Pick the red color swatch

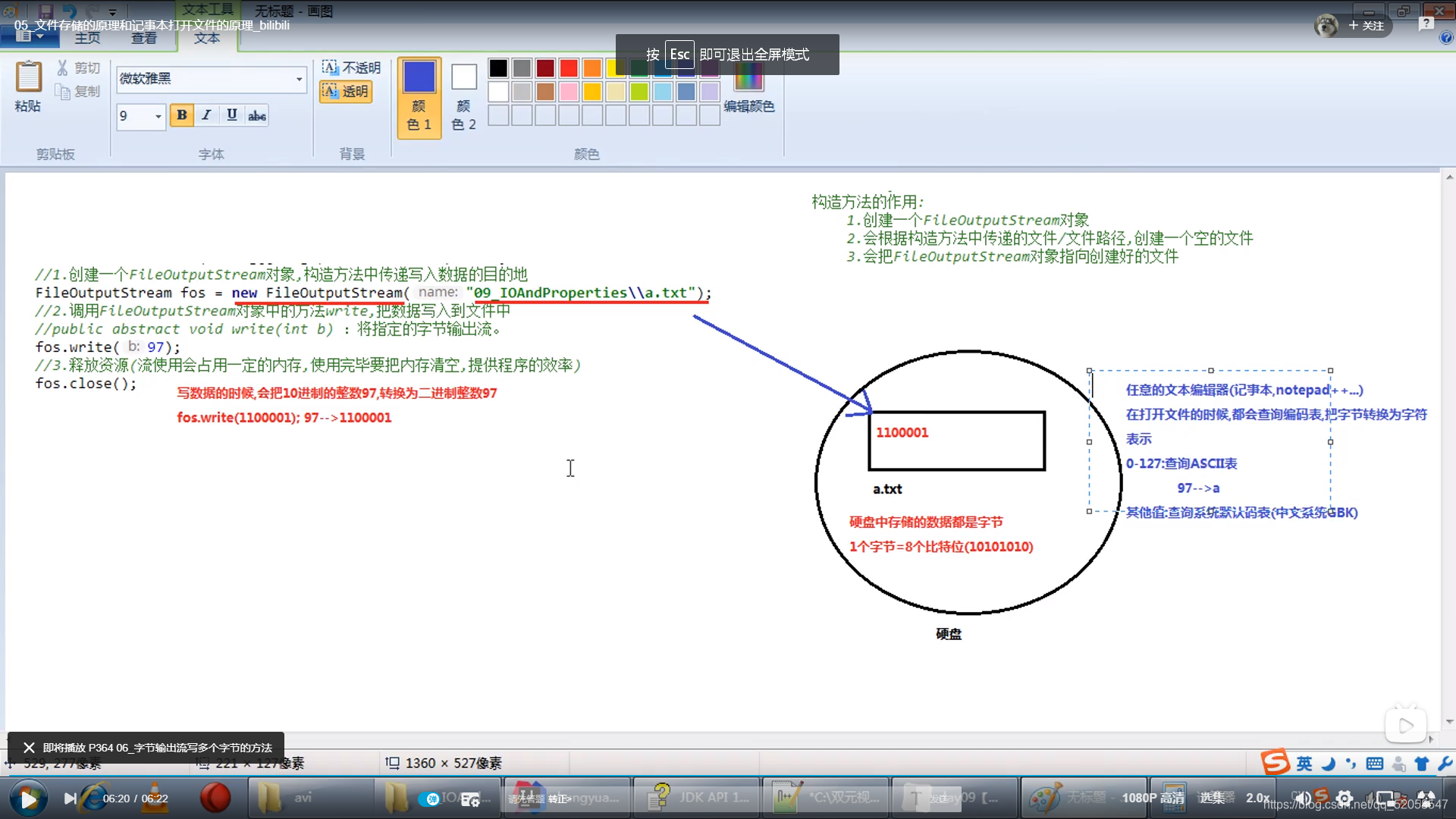click(x=569, y=68)
